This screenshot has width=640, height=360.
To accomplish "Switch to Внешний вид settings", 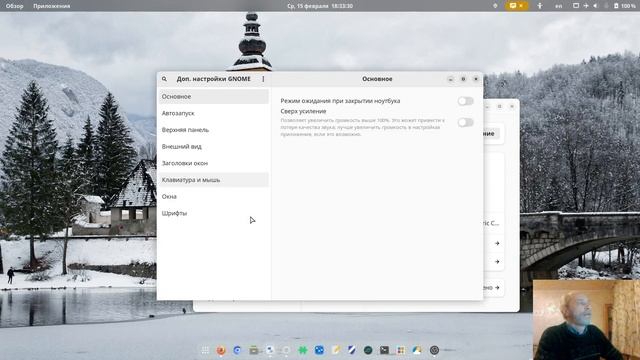I will tap(213, 147).
